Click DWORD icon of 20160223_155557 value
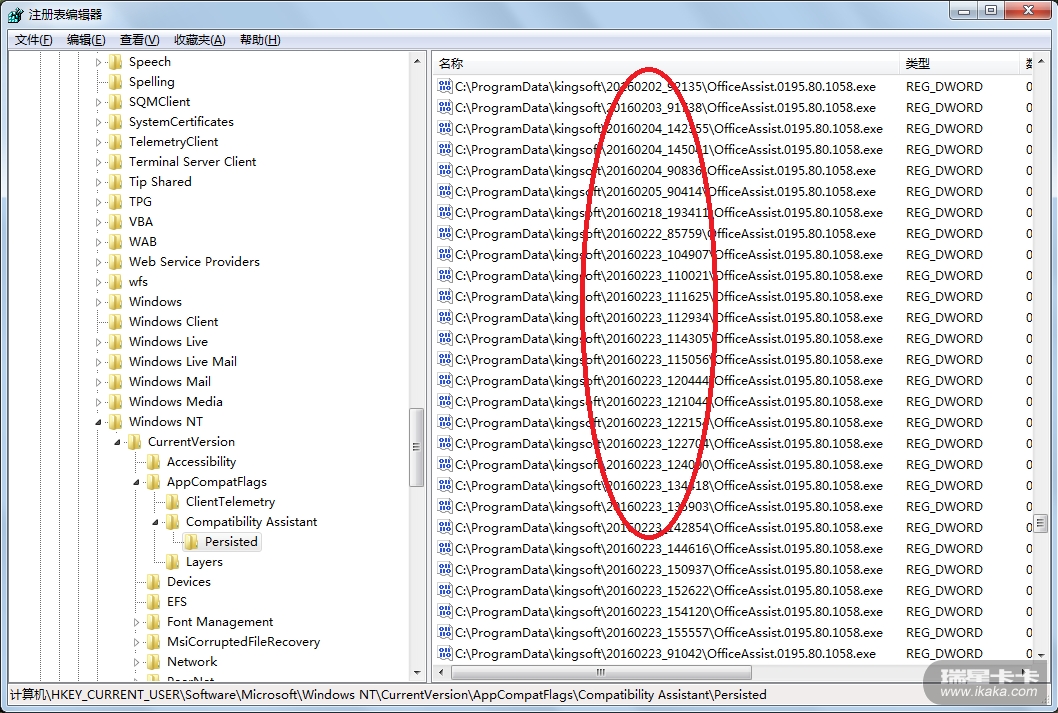This screenshot has width=1058, height=713. (x=445, y=633)
